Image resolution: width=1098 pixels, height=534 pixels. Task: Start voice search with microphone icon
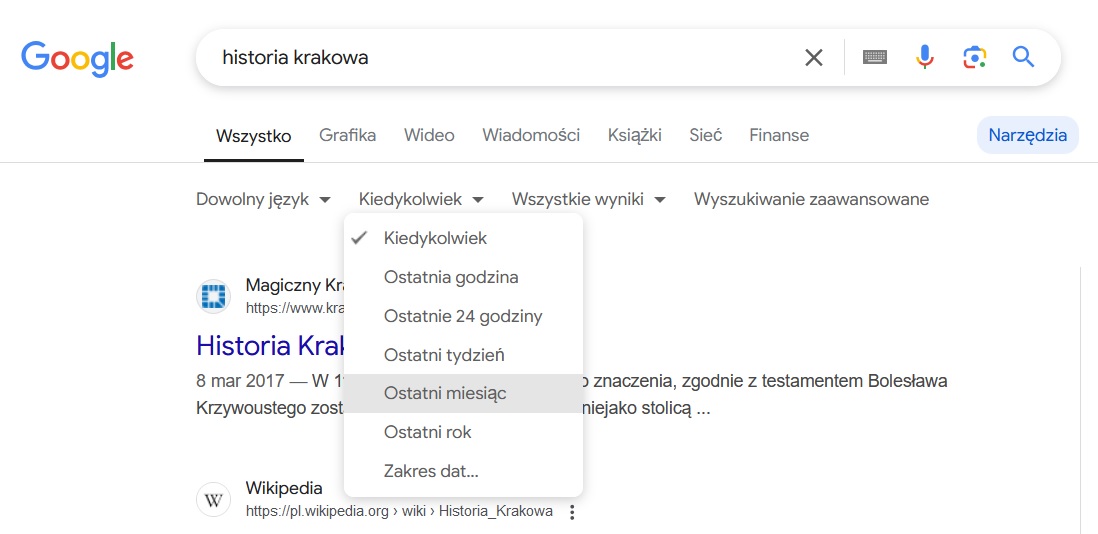click(925, 57)
